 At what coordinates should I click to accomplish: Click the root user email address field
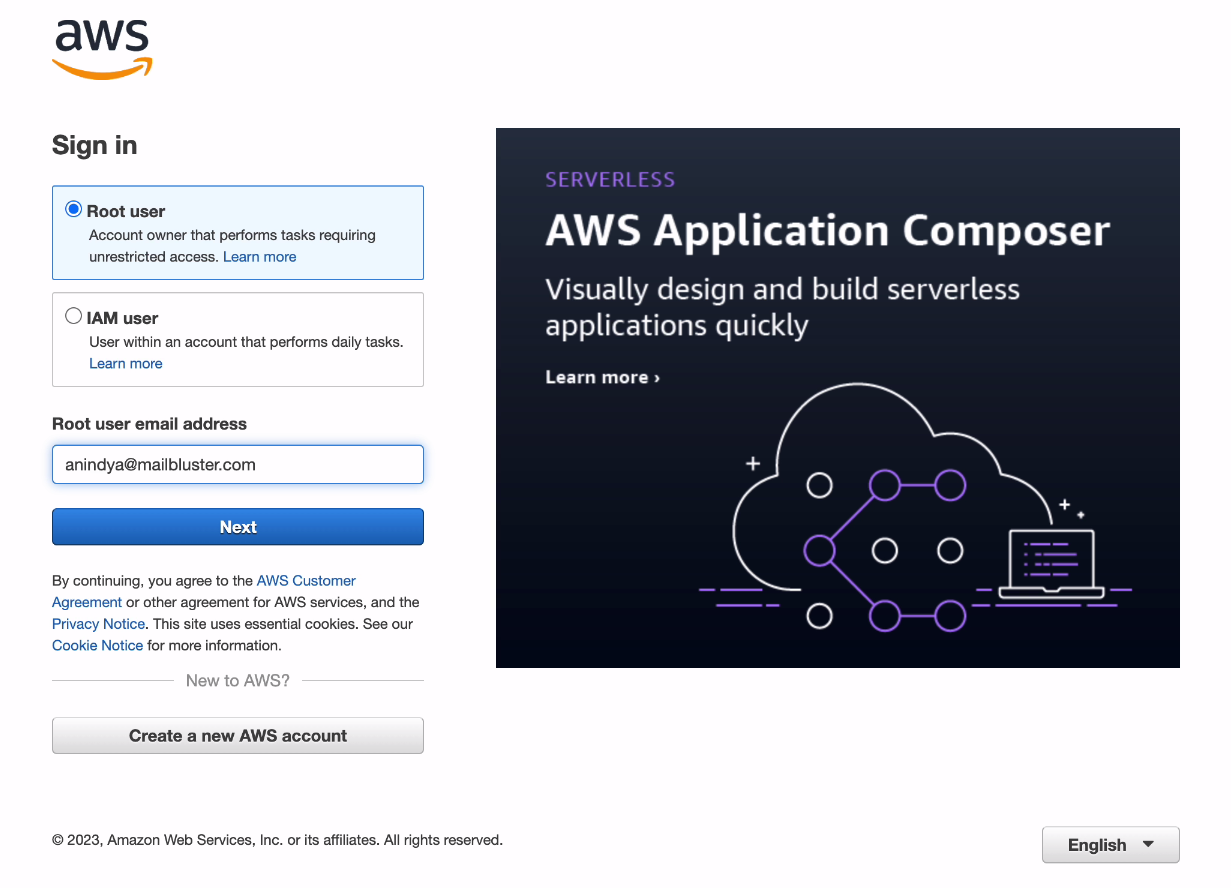[237, 464]
